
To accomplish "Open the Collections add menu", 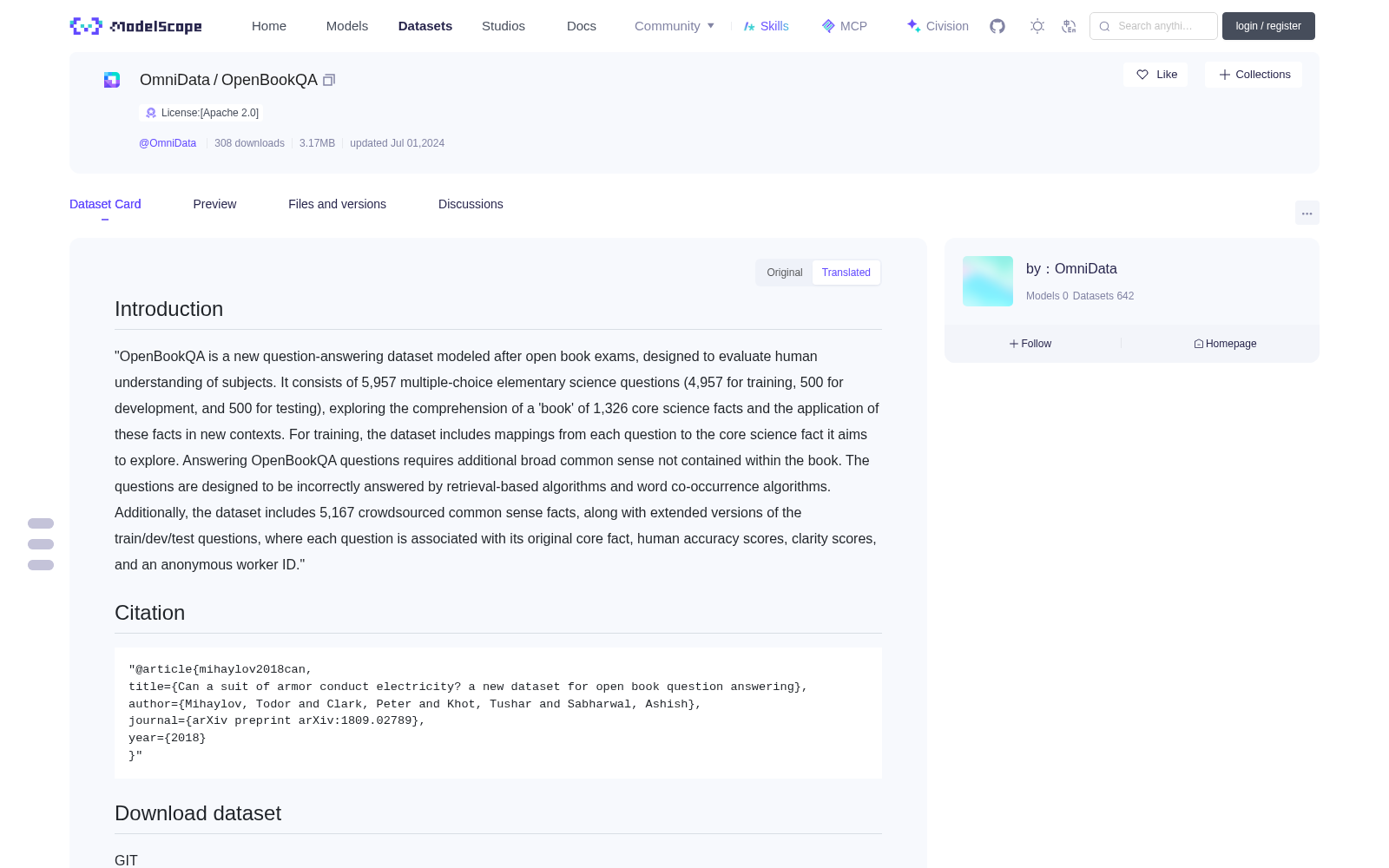I will pyautogui.click(x=1254, y=75).
